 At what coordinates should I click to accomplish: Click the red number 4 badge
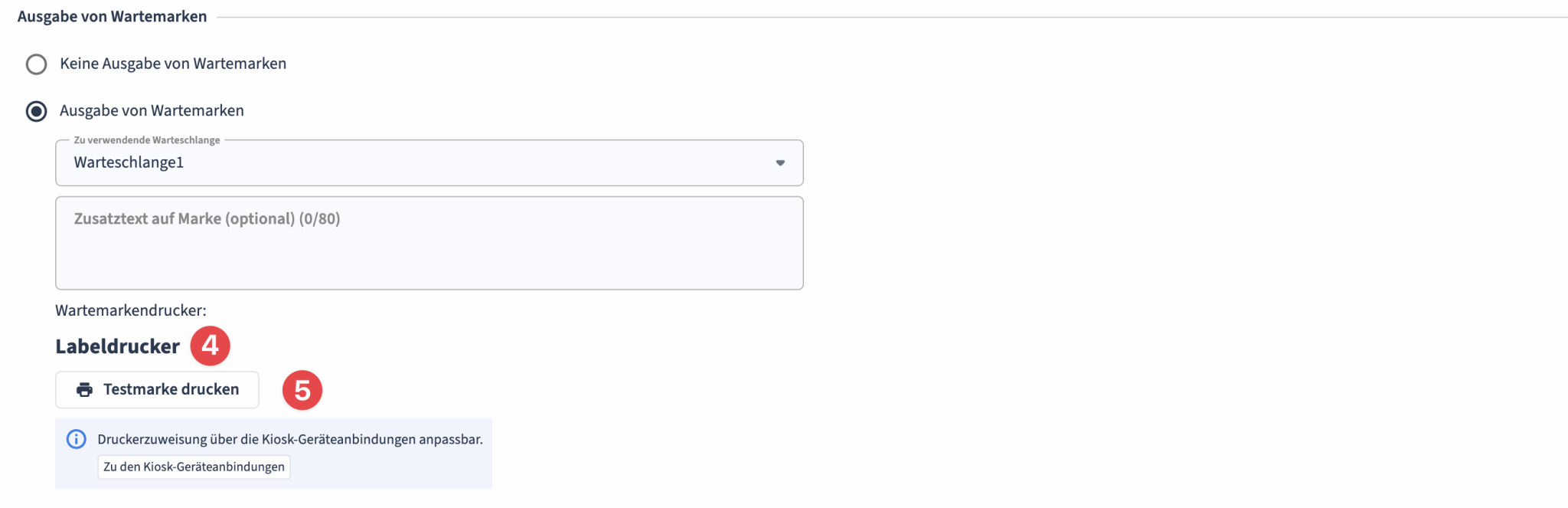coord(210,346)
